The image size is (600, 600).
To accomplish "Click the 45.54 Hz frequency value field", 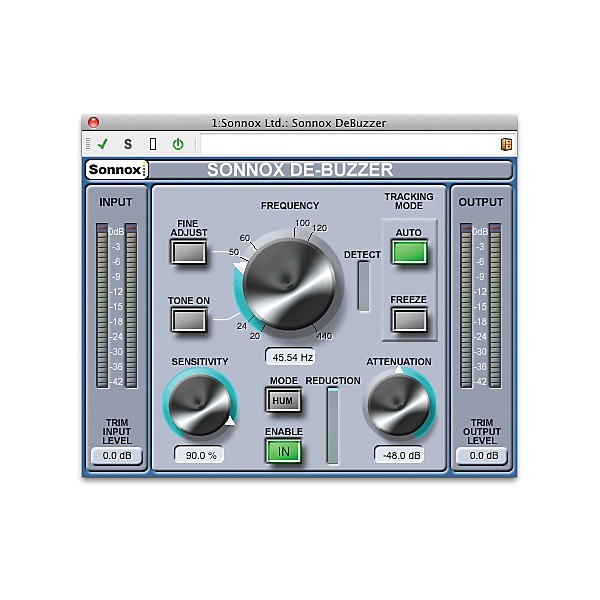I will point(290,357).
